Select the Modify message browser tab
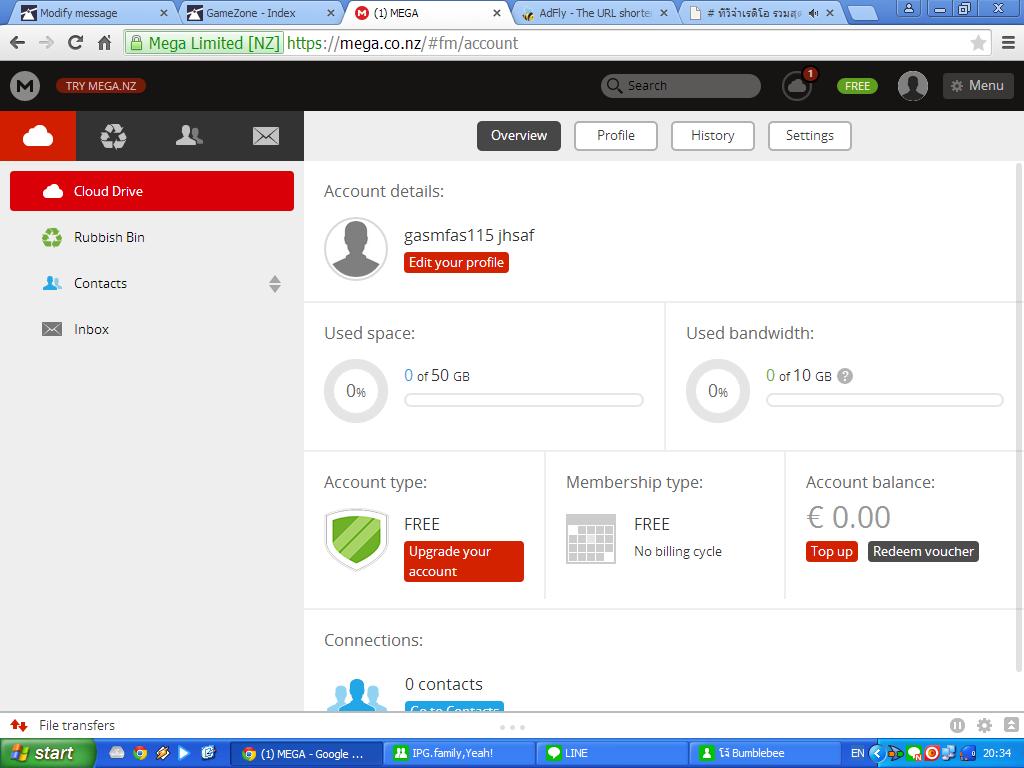The height and width of the screenshot is (768, 1024). (x=91, y=13)
